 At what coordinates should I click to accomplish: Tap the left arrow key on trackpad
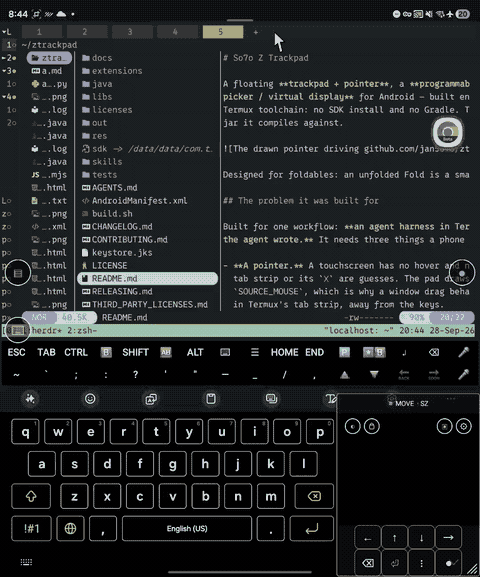tap(368, 538)
